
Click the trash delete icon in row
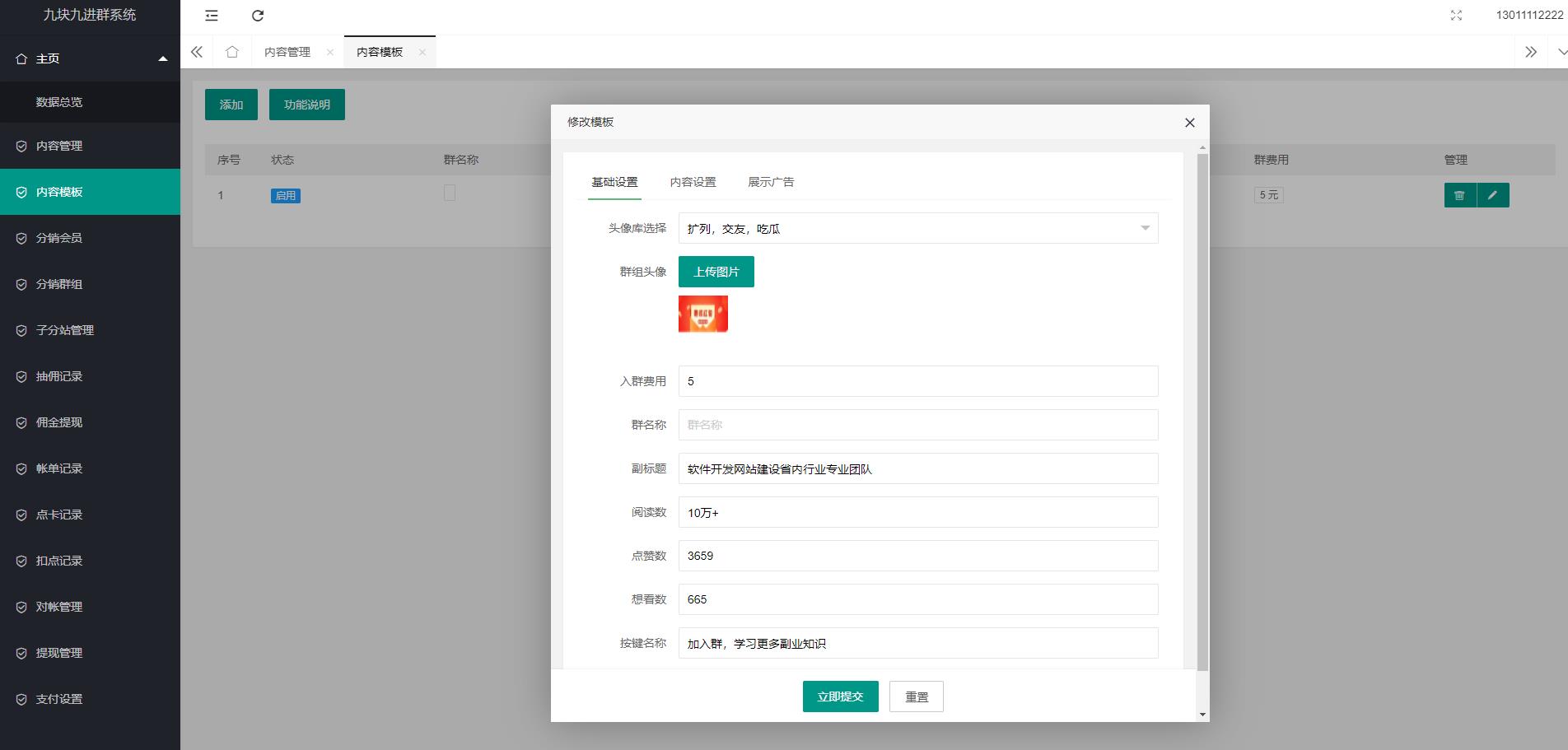1459,195
